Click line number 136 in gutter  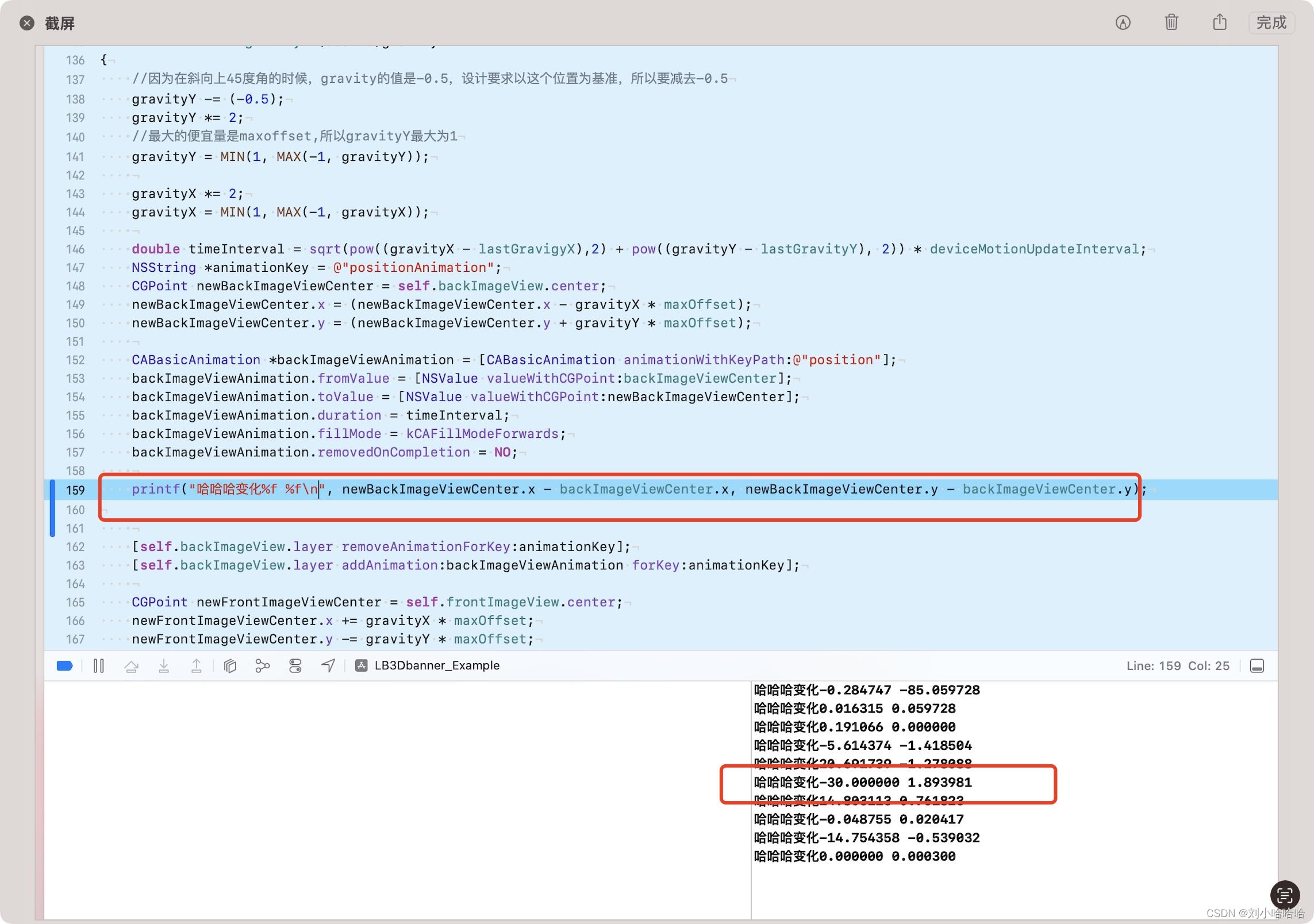(x=75, y=60)
